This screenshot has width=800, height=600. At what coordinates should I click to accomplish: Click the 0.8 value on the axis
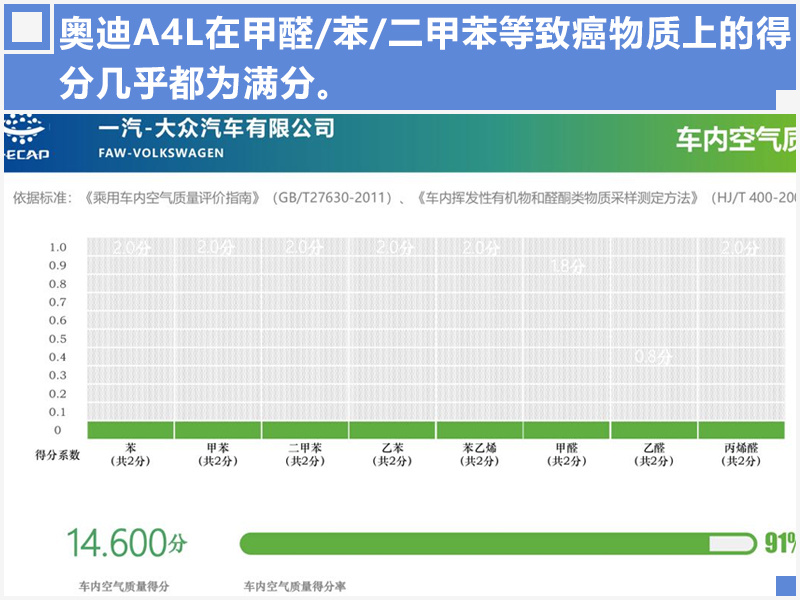(x=58, y=284)
